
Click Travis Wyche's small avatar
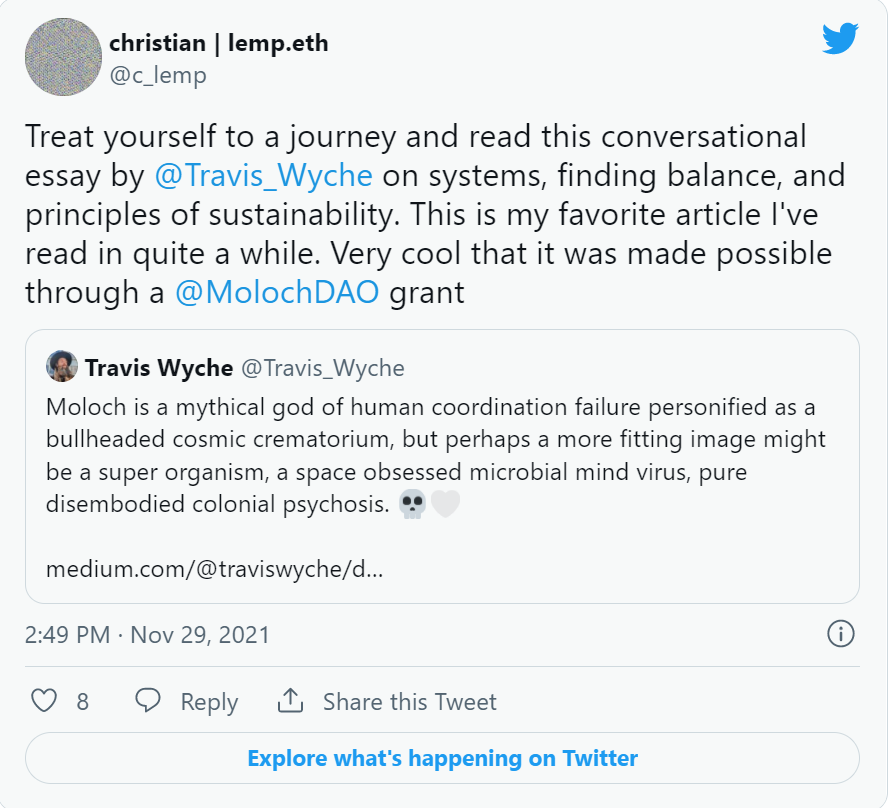click(x=62, y=366)
